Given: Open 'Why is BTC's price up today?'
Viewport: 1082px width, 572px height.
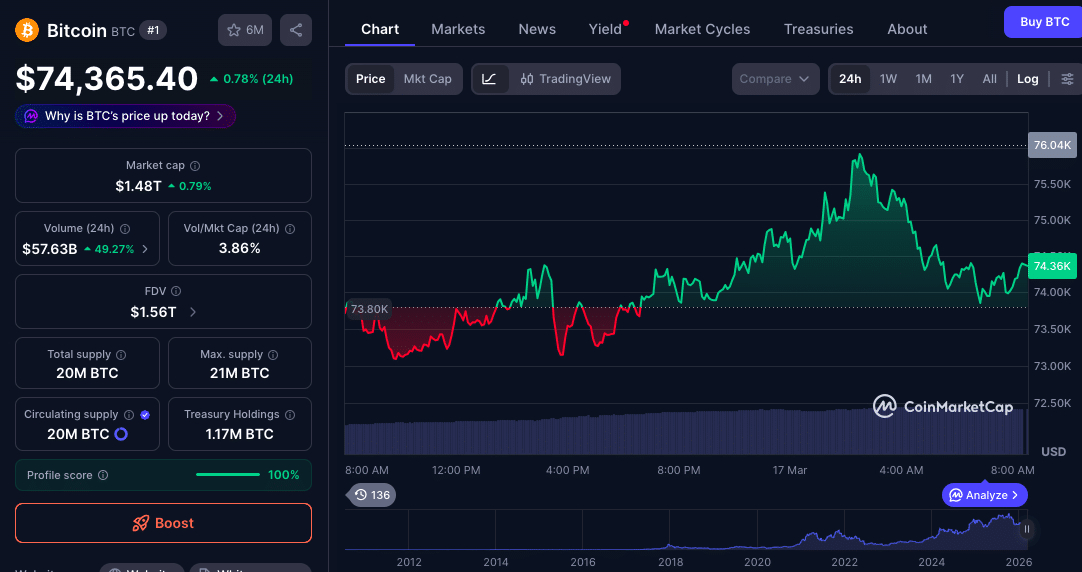Looking at the screenshot, I should click(x=126, y=116).
